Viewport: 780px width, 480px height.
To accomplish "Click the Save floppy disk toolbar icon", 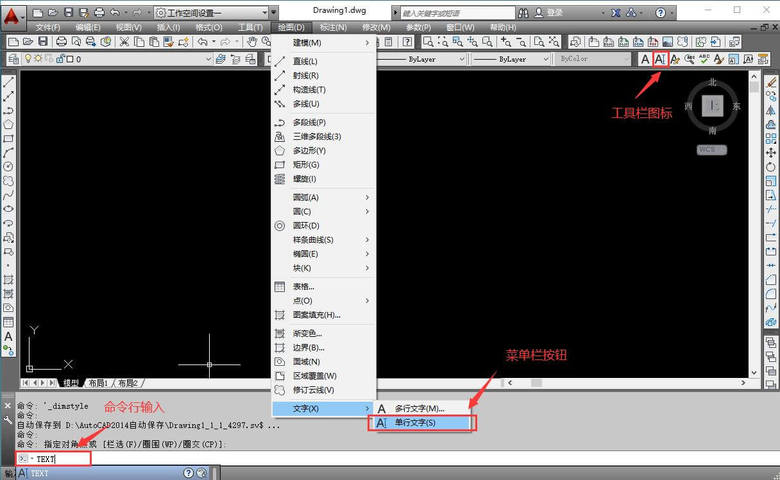I will pos(45,42).
